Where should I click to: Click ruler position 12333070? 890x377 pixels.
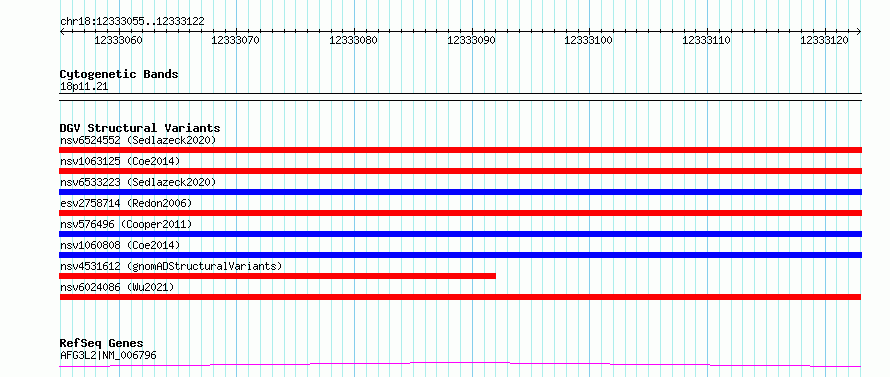click(236, 40)
